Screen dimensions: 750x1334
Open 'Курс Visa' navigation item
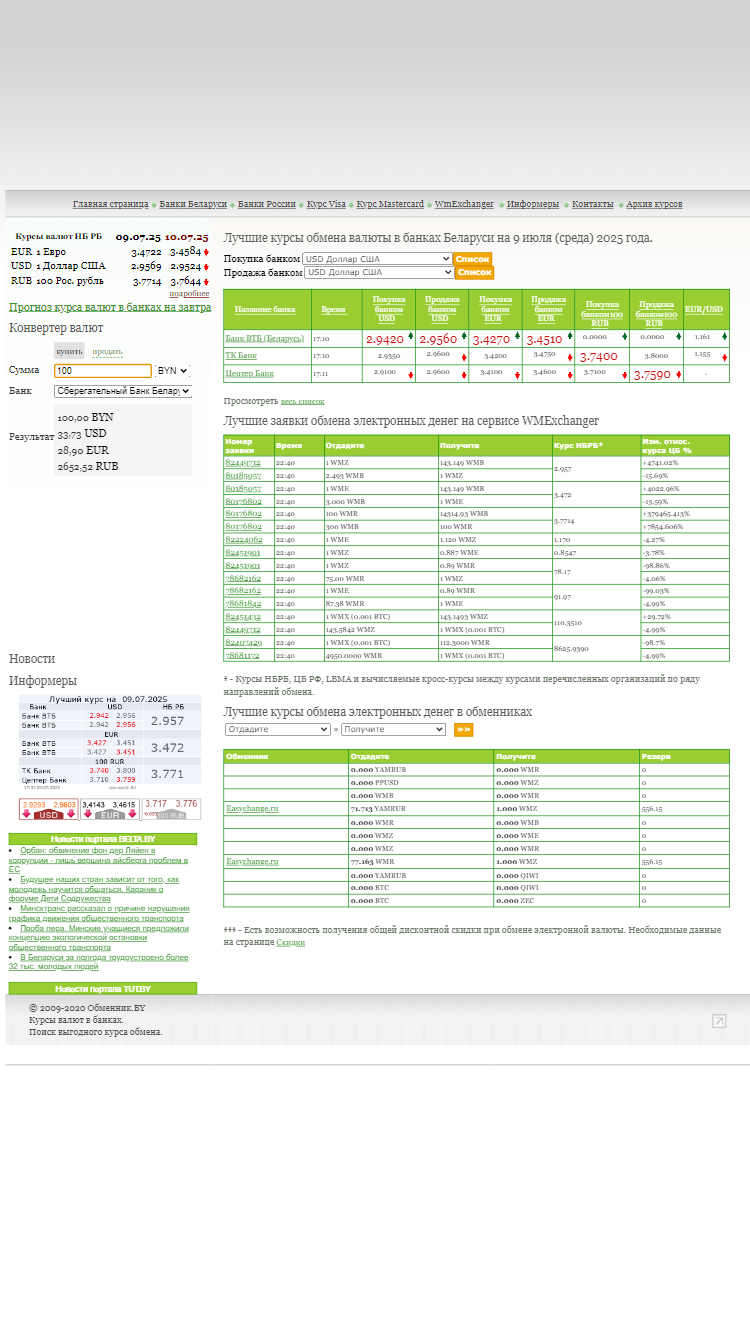click(326, 204)
